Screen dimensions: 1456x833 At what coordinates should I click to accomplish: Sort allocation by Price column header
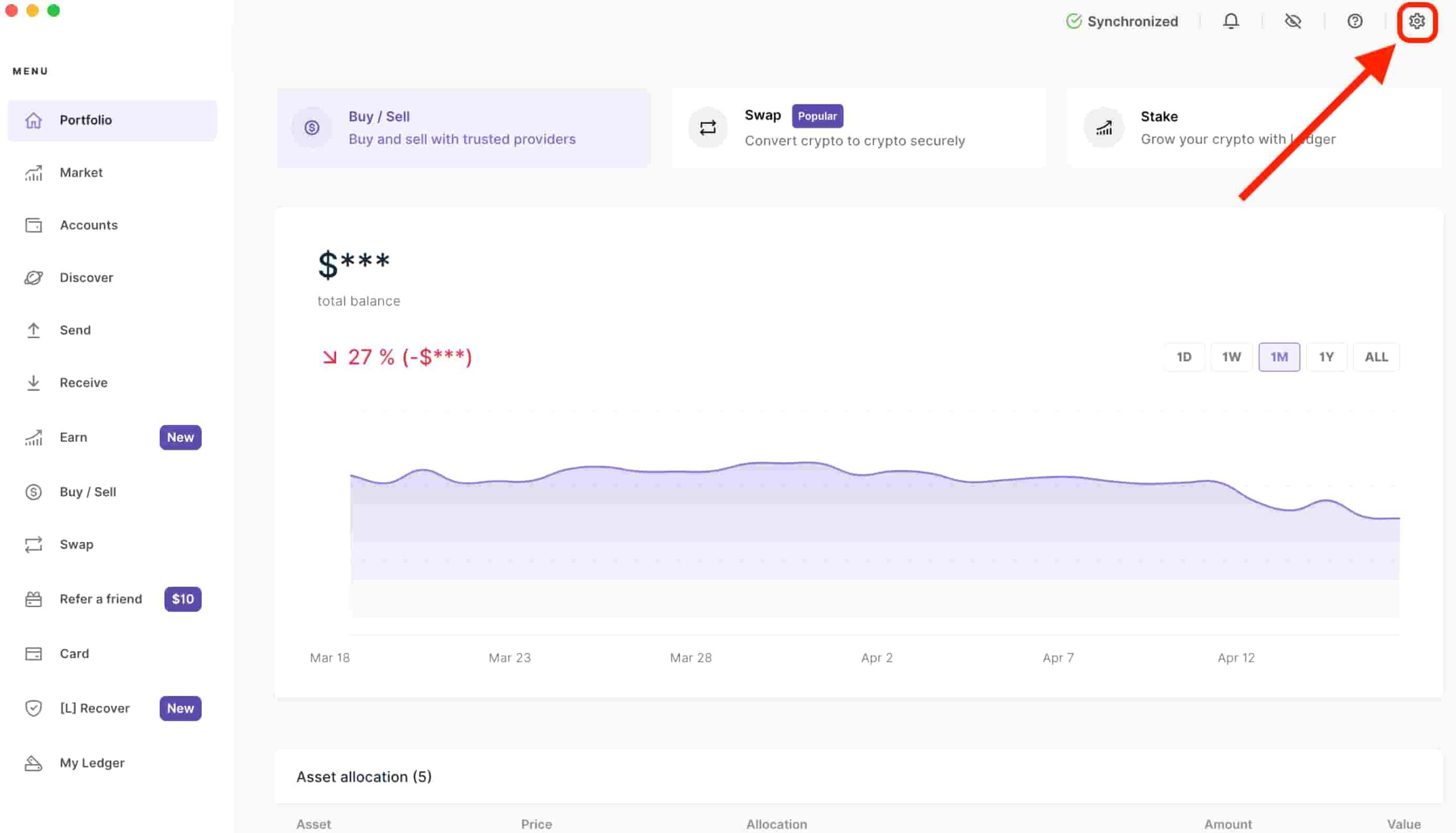coord(536,824)
